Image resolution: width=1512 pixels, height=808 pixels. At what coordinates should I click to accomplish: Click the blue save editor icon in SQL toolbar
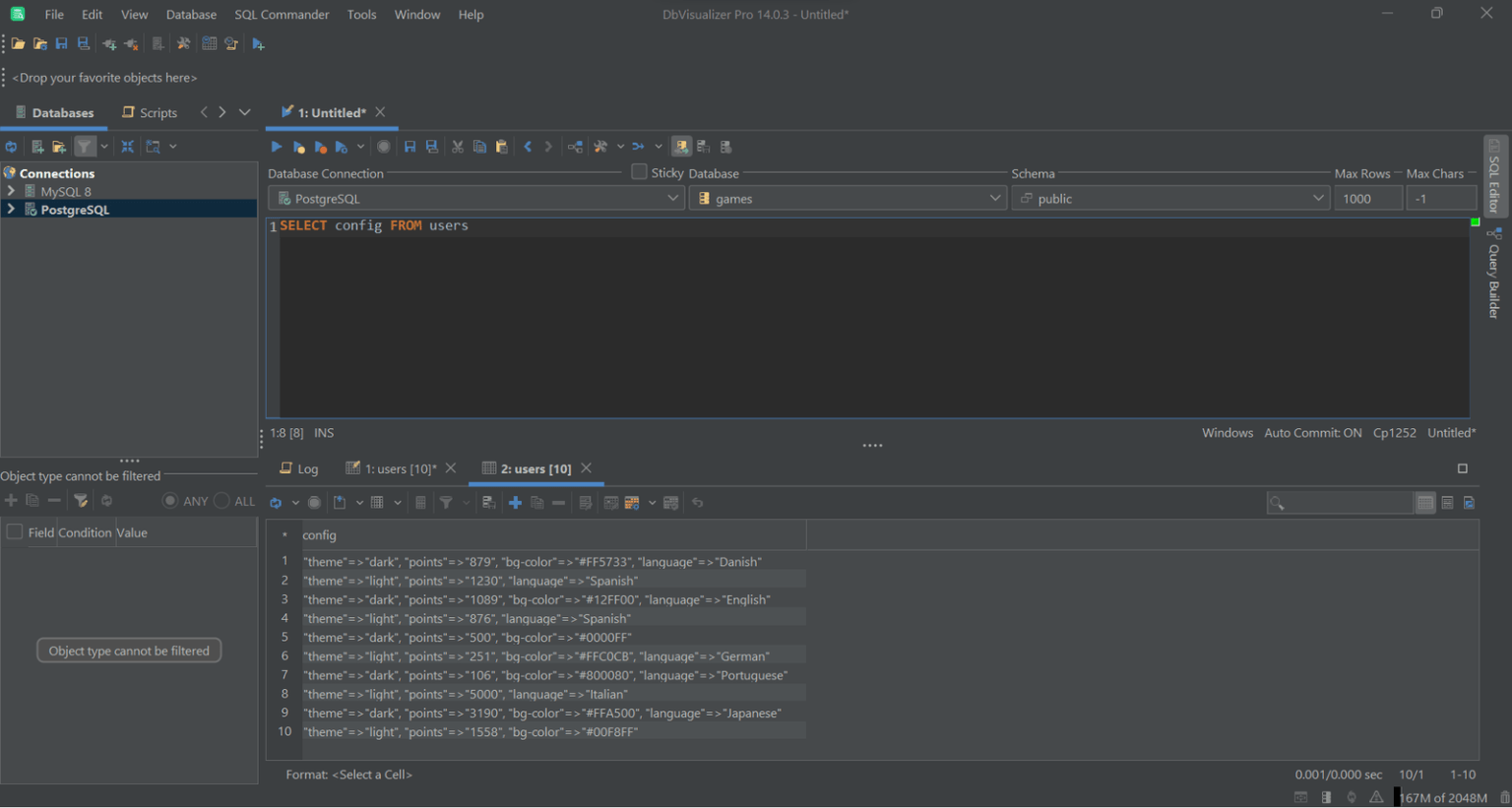coord(410,147)
